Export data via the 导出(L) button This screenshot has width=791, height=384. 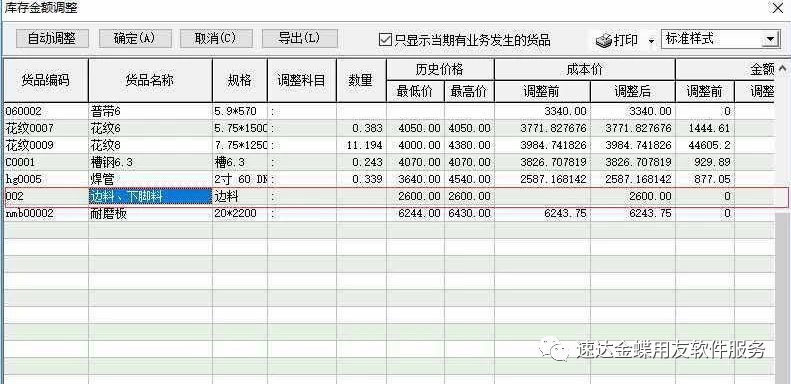[x=300, y=39]
